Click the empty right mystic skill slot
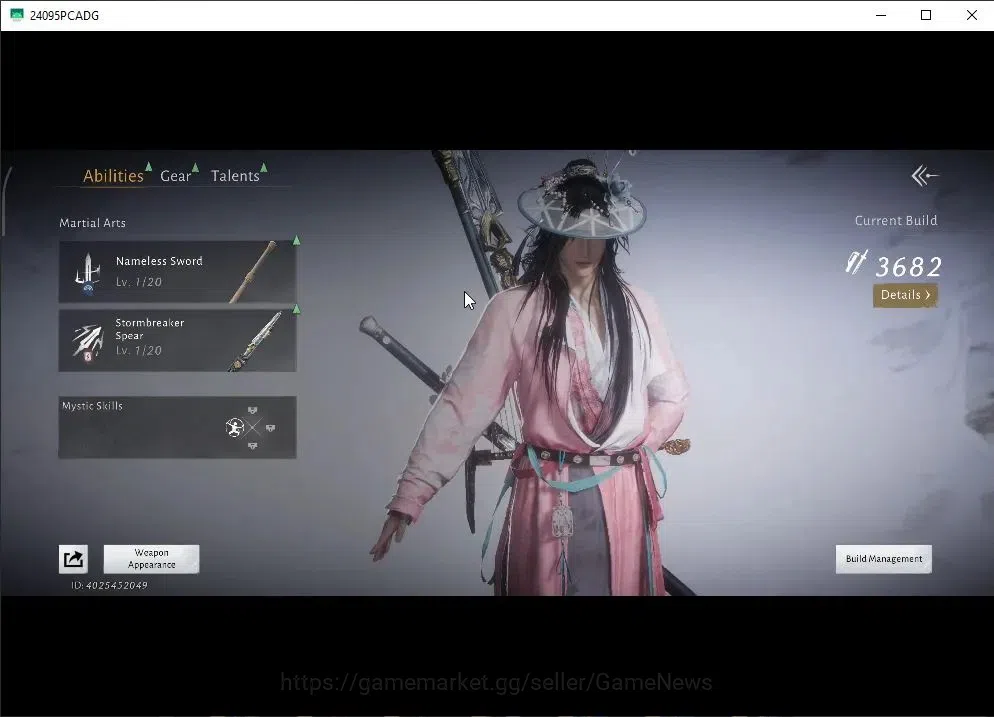Screen dimensions: 994x717 point(271,429)
